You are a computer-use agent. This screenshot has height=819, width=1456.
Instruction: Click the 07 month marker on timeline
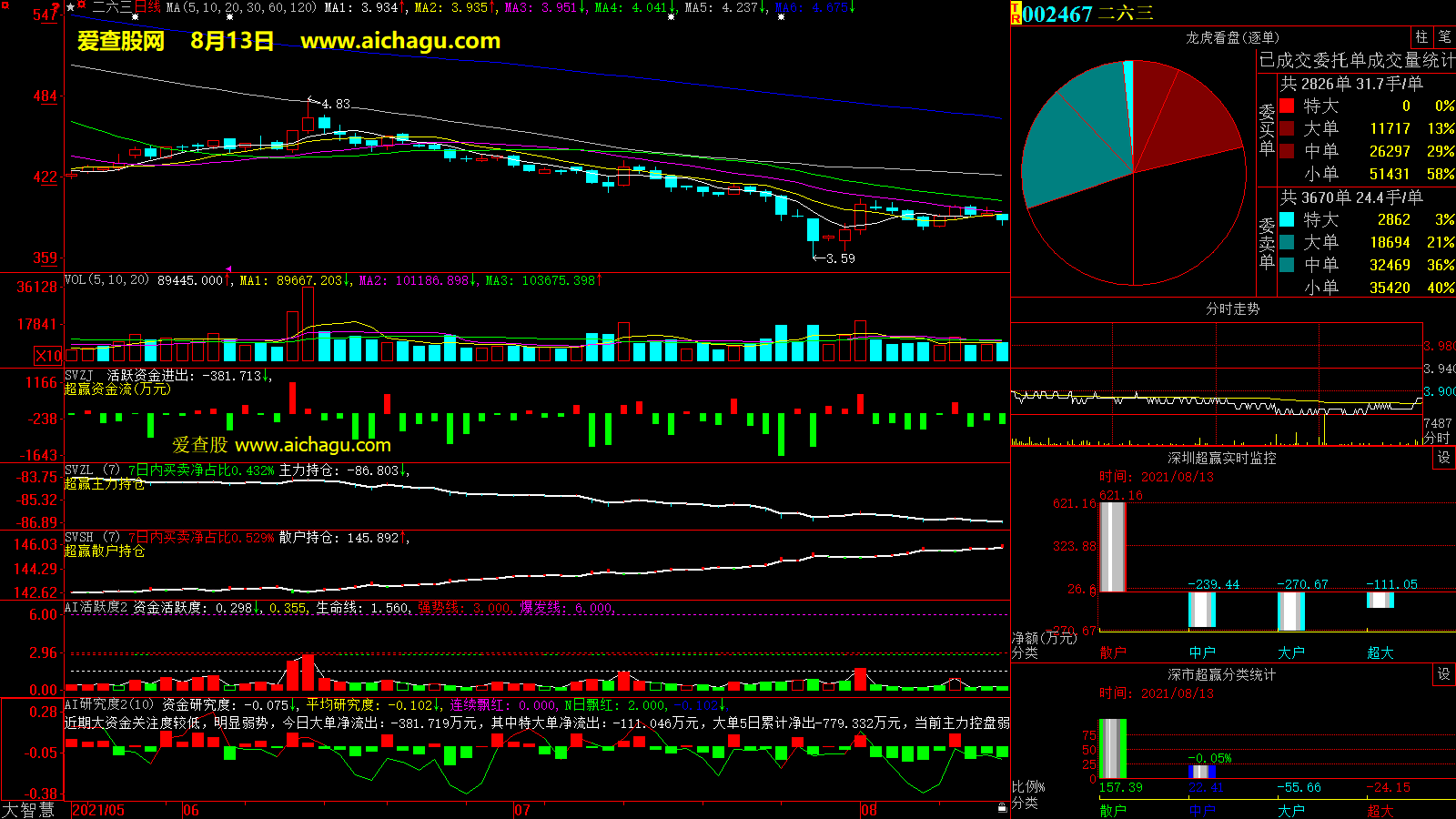[x=522, y=810]
